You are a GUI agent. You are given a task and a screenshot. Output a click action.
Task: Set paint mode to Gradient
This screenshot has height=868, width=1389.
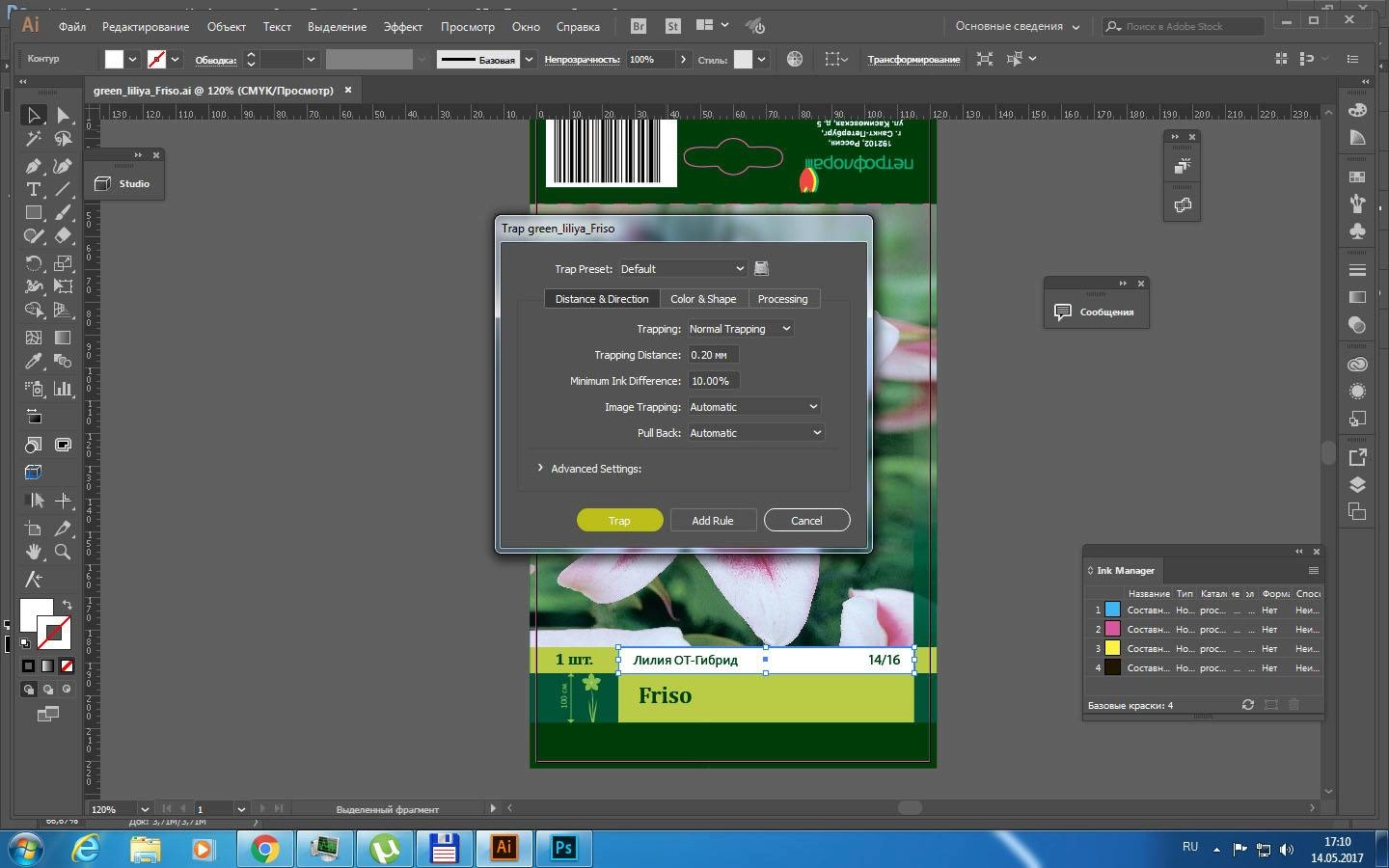click(47, 665)
